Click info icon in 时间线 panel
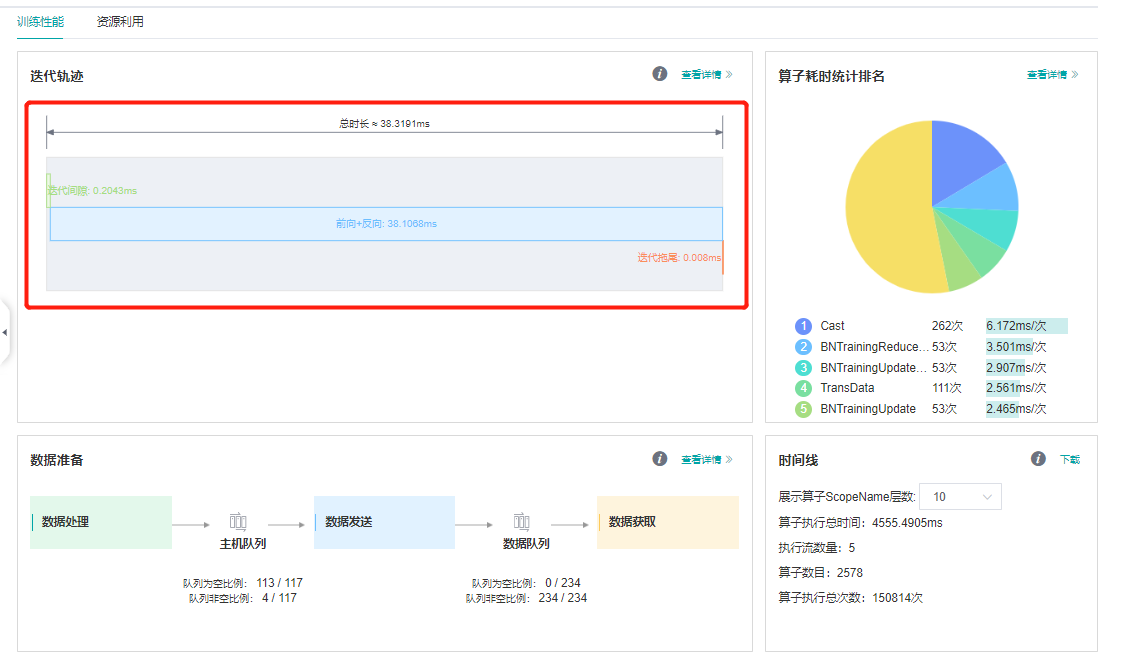1125x668 pixels. [1039, 459]
